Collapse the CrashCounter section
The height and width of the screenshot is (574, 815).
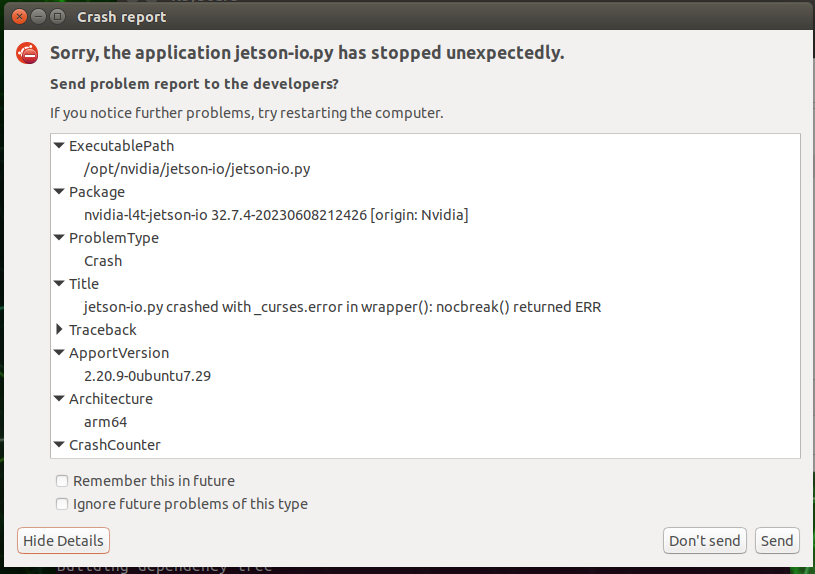click(59, 445)
